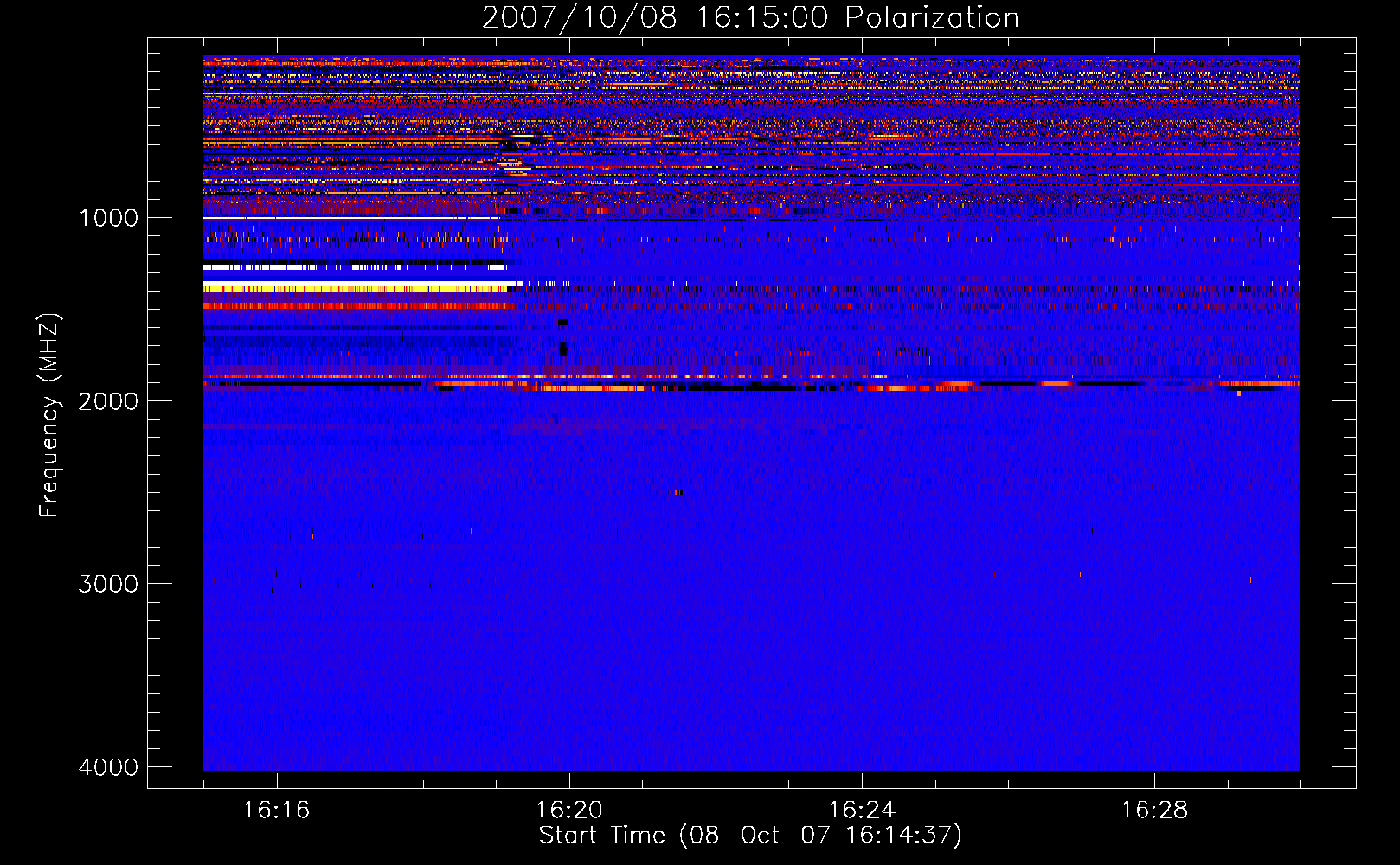Select the 2000 frequency tick label
The width and height of the screenshot is (1400, 865).
pos(108,400)
